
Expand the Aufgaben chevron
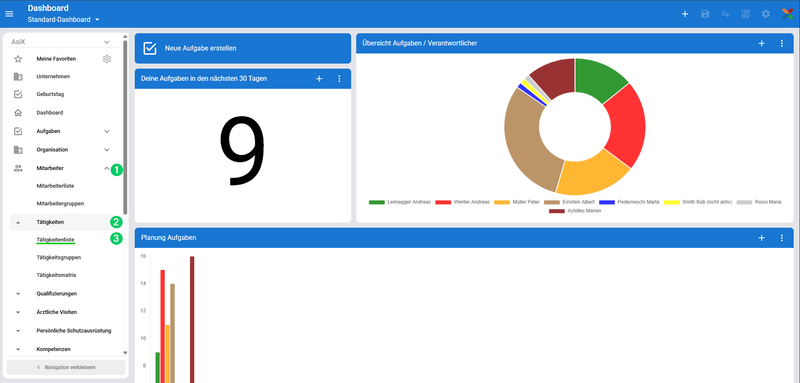107,131
